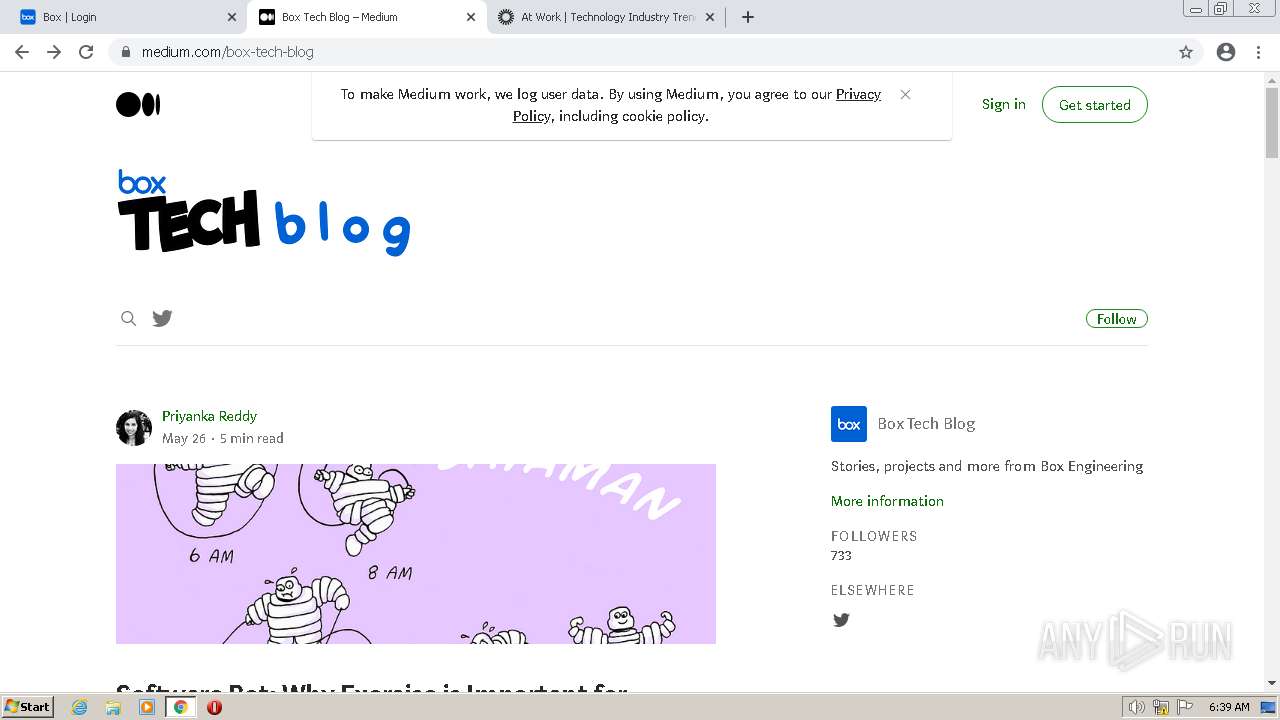1280x720 pixels.
Task: Click the May 26 · 5 min read text
Action: [223, 438]
